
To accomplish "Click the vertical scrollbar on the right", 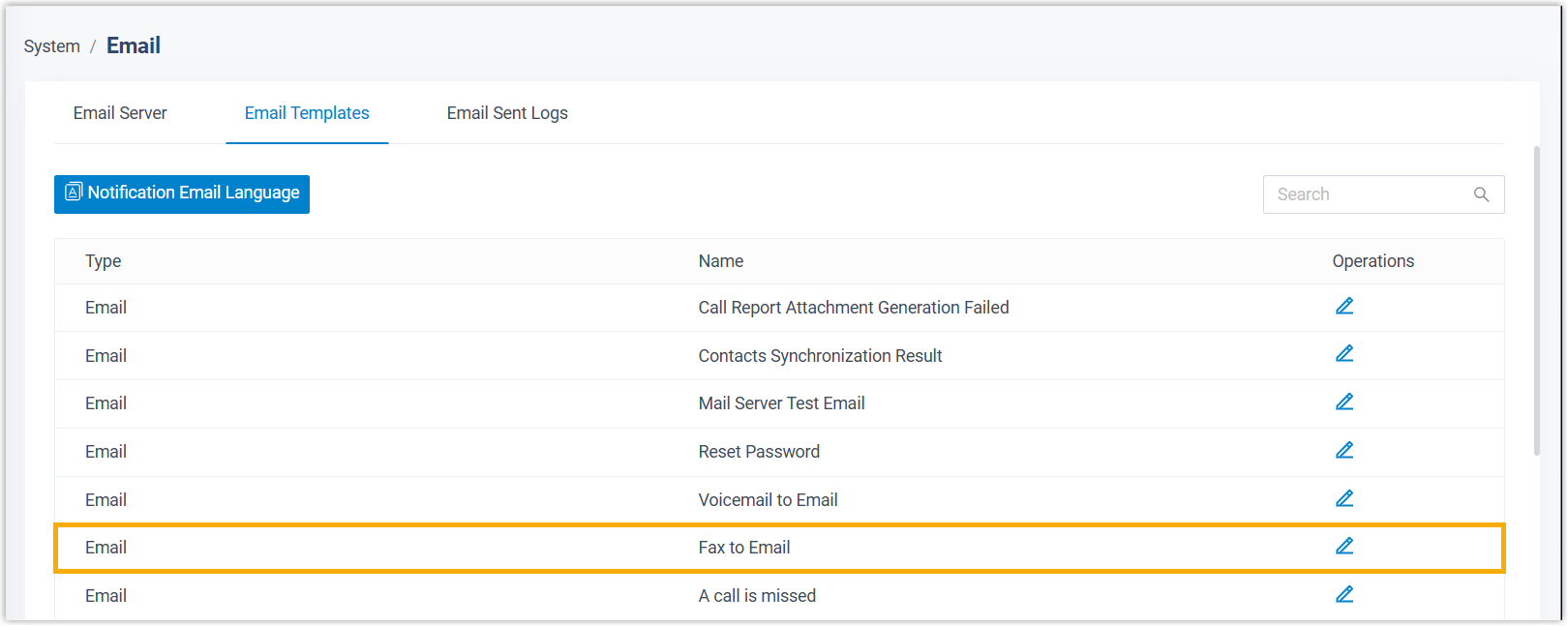I will pyautogui.click(x=1536, y=300).
